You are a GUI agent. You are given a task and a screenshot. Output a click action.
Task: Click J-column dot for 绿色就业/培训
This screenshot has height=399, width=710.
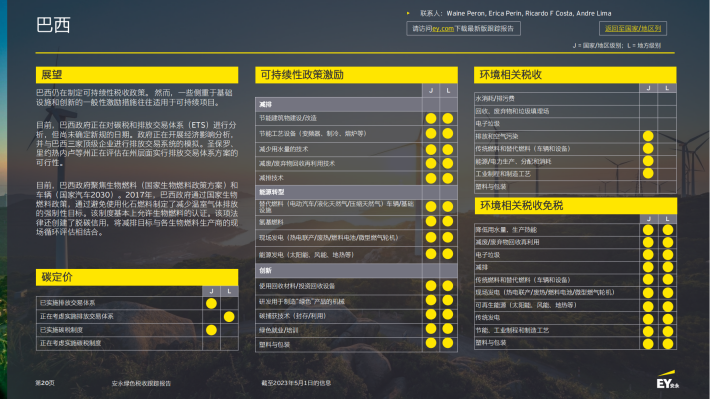[431, 329]
